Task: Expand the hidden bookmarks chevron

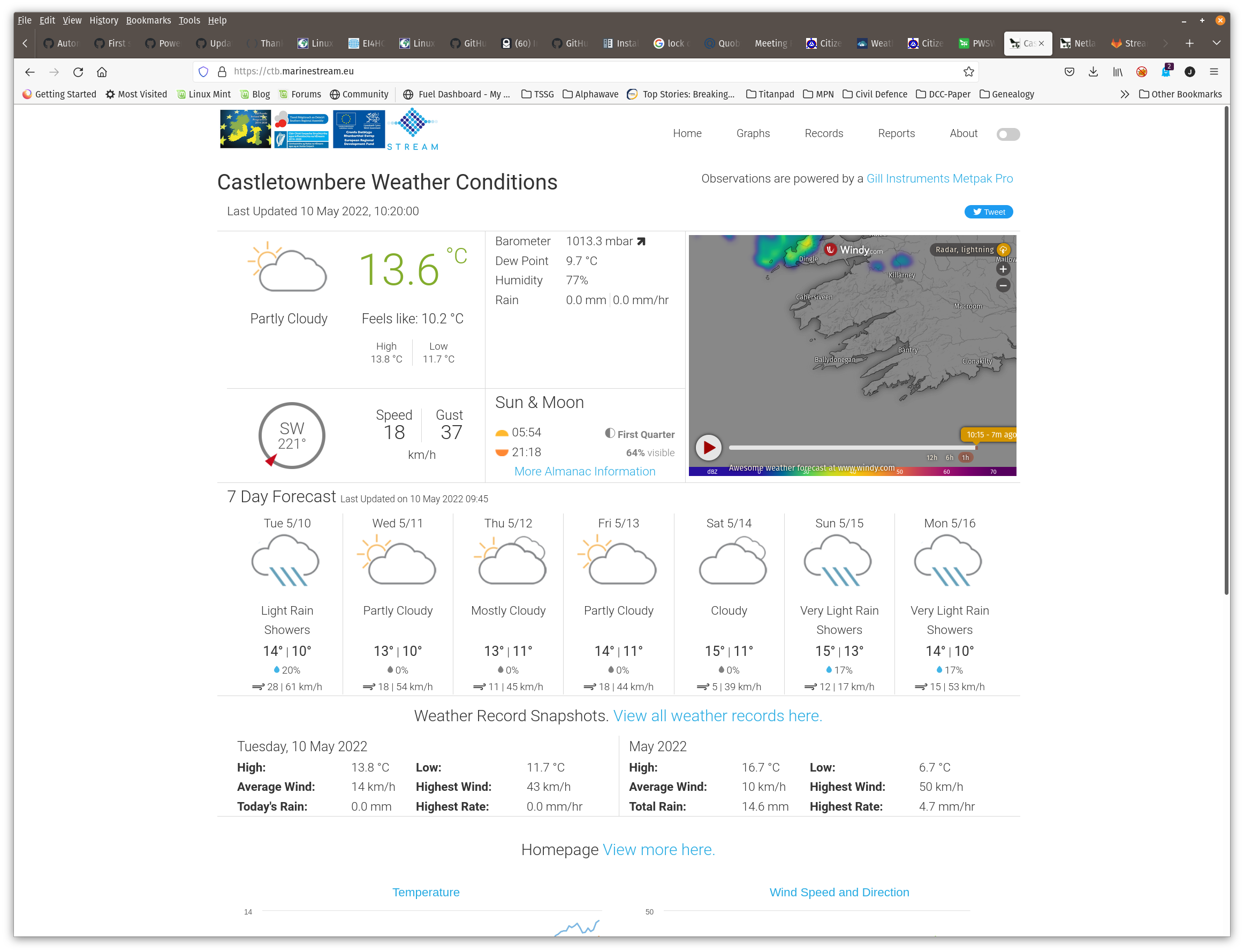Action: coord(1125,94)
